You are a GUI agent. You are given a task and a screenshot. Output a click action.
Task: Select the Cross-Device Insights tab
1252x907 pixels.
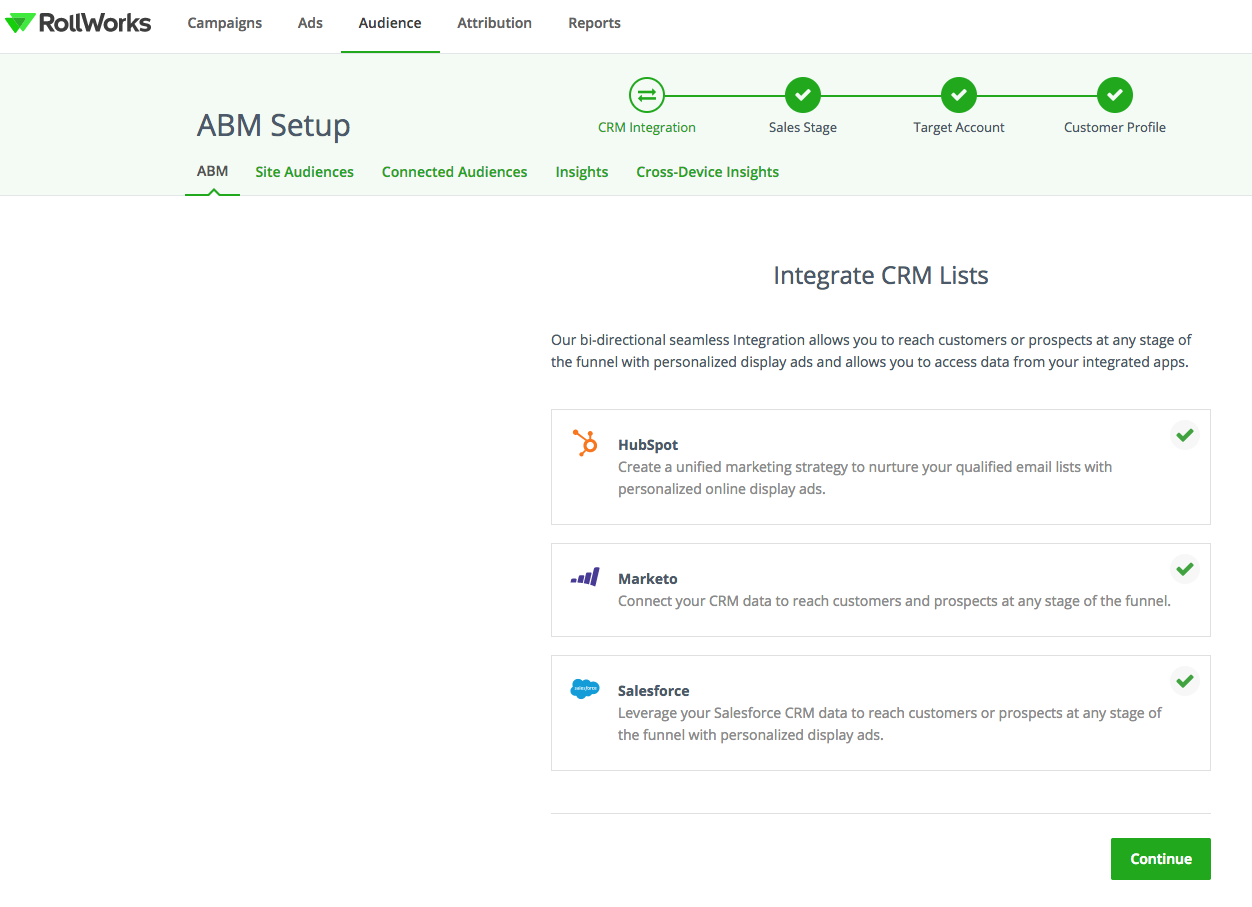point(707,171)
